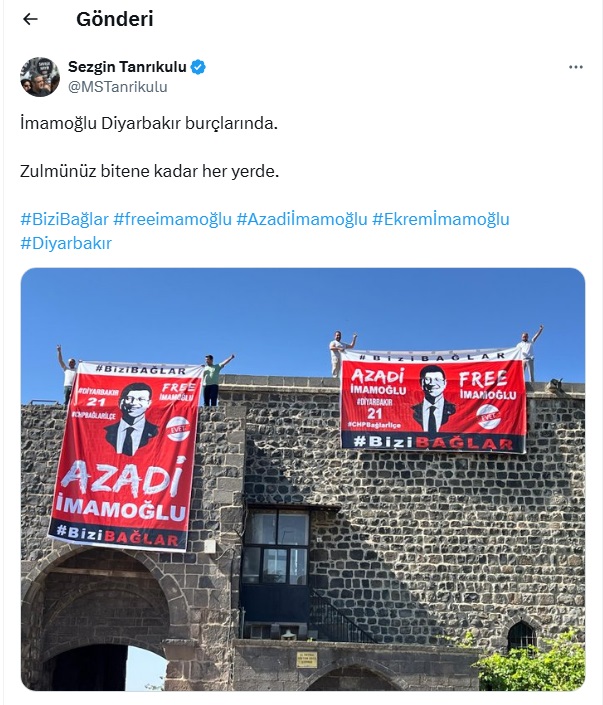Viewport: 603px width, 705px height.
Task: Open the #Azadiİmamoğlu hashtag
Action: click(302, 219)
